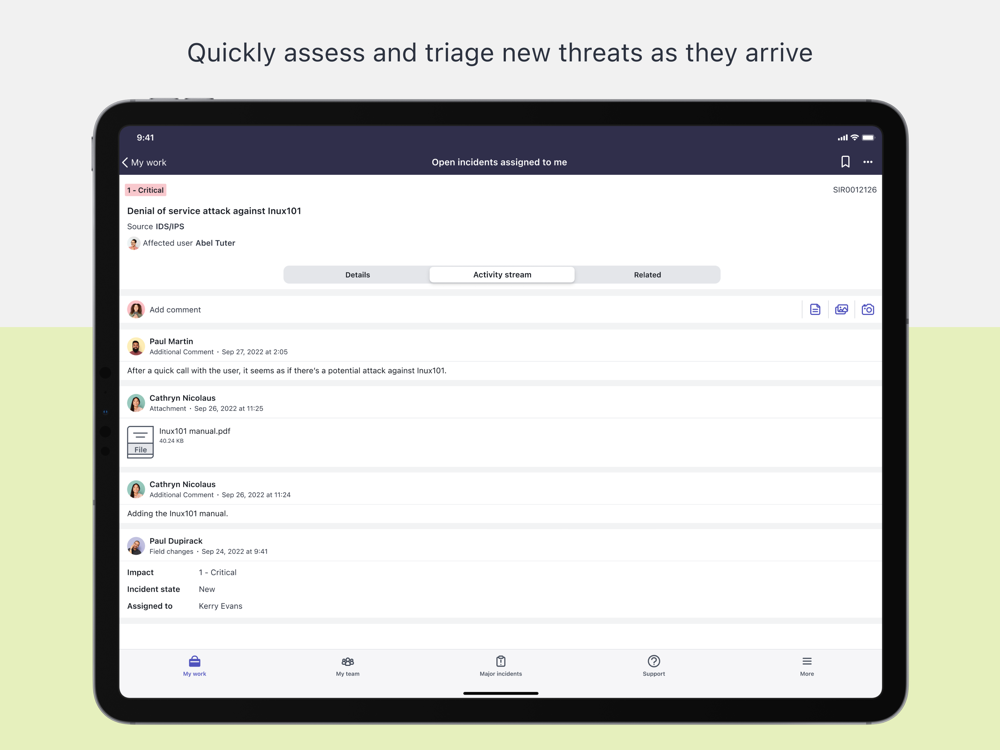
Task: Click the lnux101 manual.pdf file name
Action: pos(195,431)
